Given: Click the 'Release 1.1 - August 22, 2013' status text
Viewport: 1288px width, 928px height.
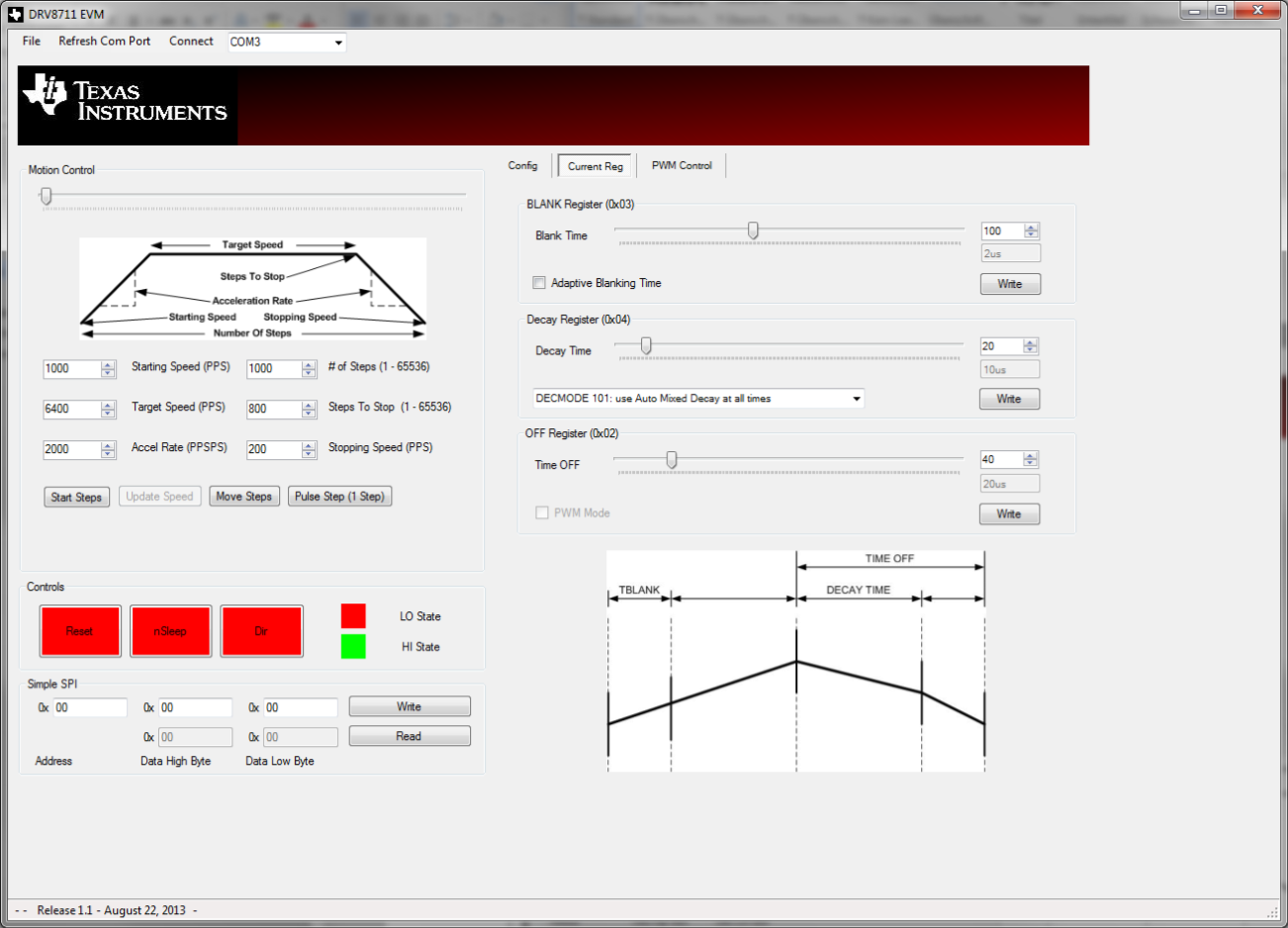Looking at the screenshot, I should [111, 910].
